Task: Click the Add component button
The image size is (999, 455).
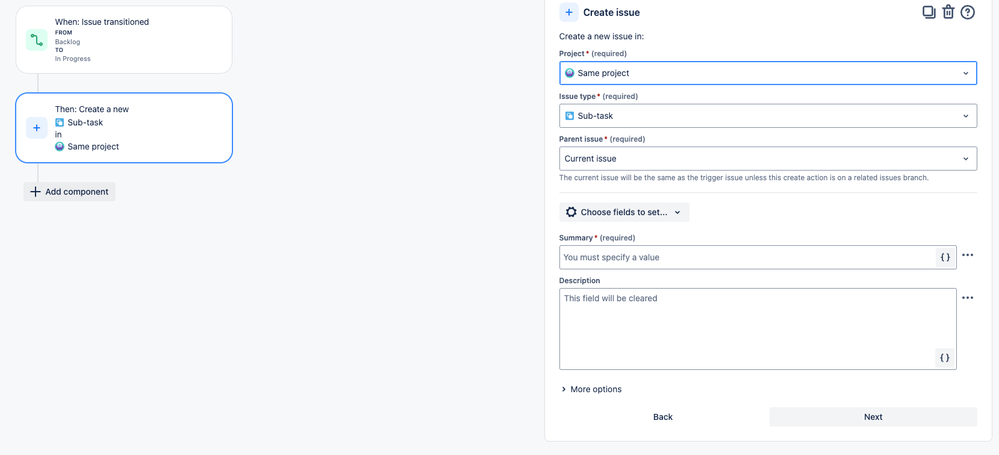Action: [69, 192]
